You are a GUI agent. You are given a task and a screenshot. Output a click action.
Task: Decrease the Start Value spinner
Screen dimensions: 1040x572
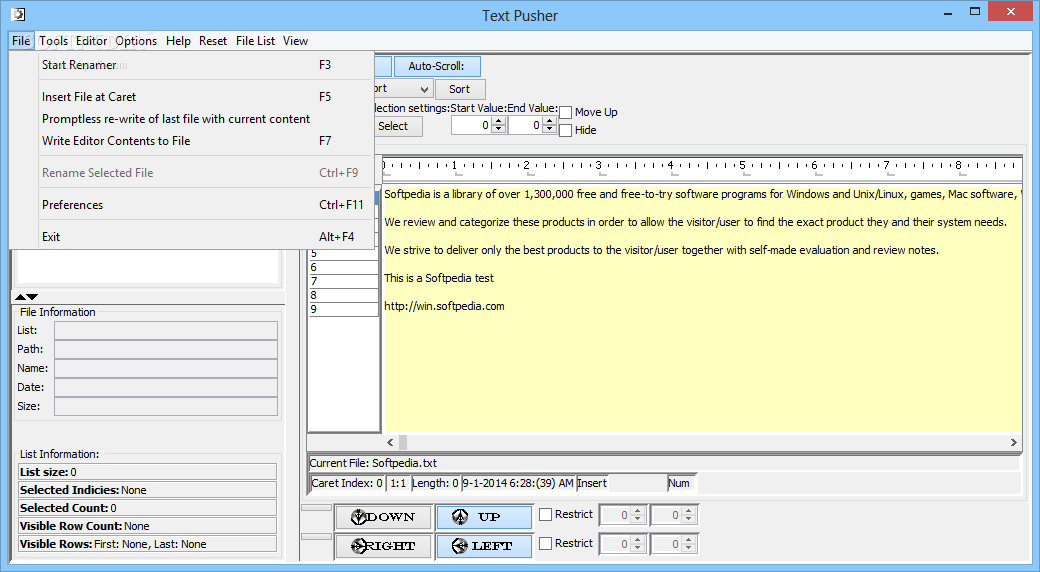click(x=499, y=129)
